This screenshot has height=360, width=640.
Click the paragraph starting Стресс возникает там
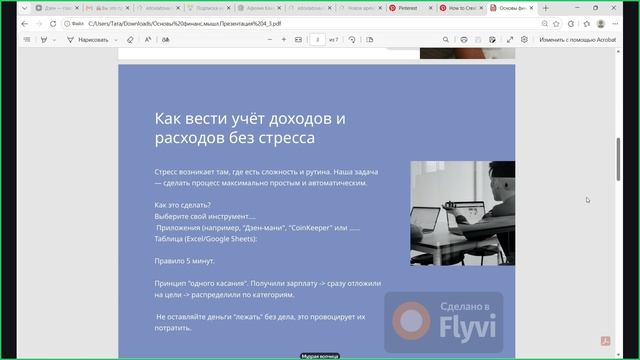tap(266, 178)
